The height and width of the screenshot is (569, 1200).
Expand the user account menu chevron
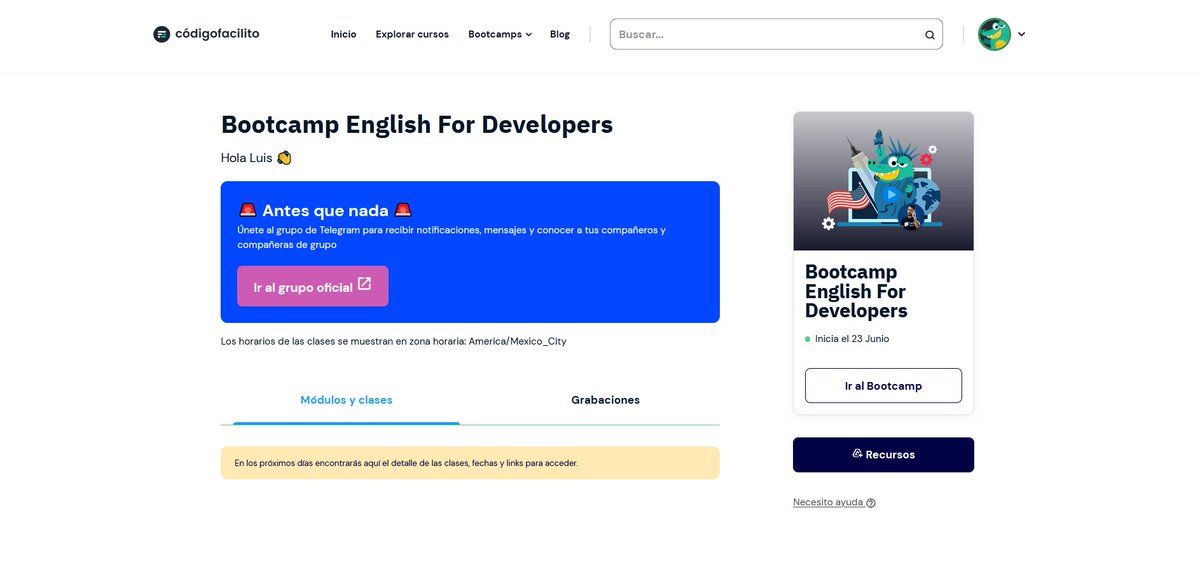pos(1021,34)
